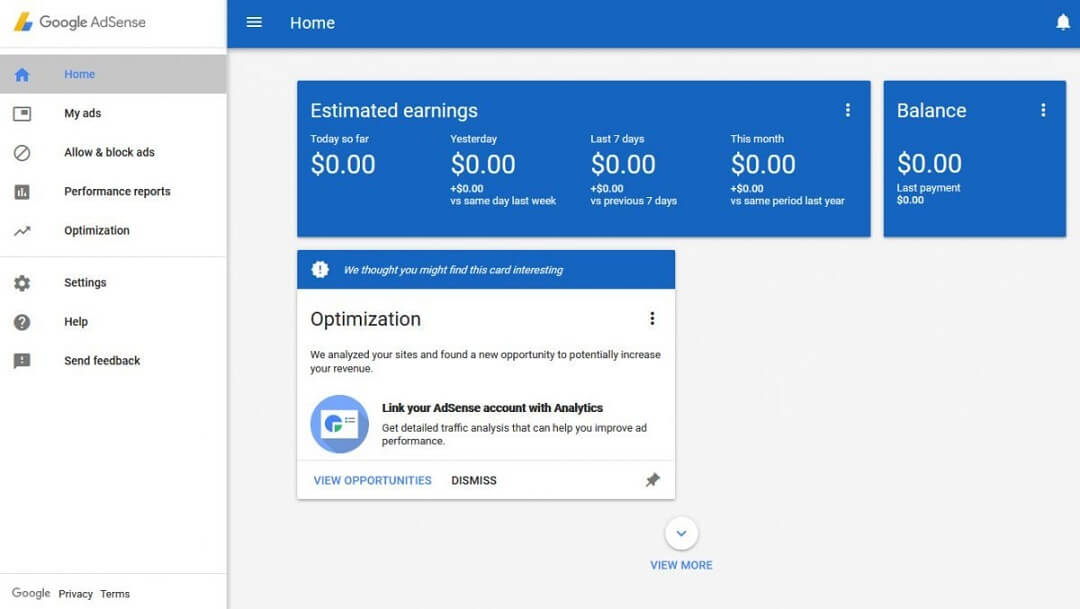This screenshot has height=609, width=1080.
Task: Open Allow & block ads section
Action: [x=113, y=152]
